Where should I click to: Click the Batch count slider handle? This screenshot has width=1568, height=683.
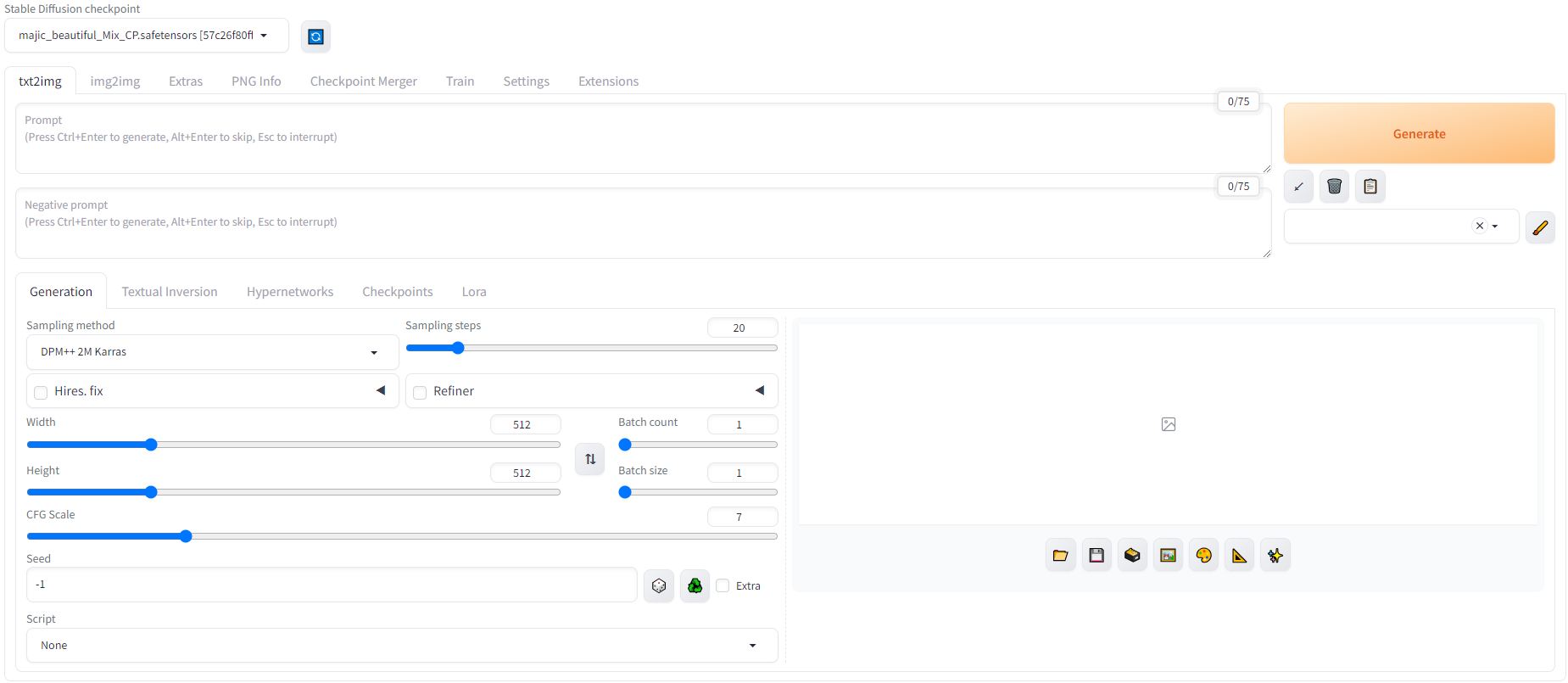pos(625,445)
